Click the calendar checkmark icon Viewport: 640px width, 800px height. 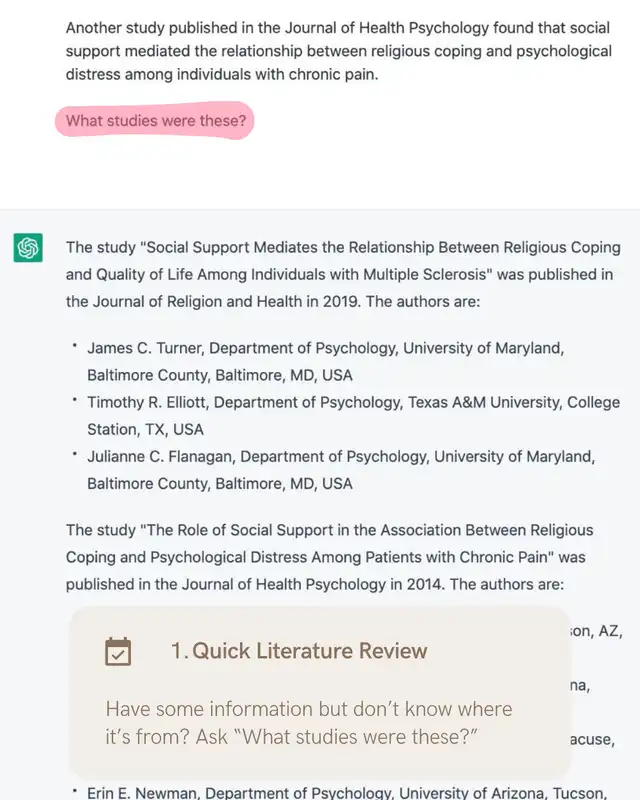(118, 651)
